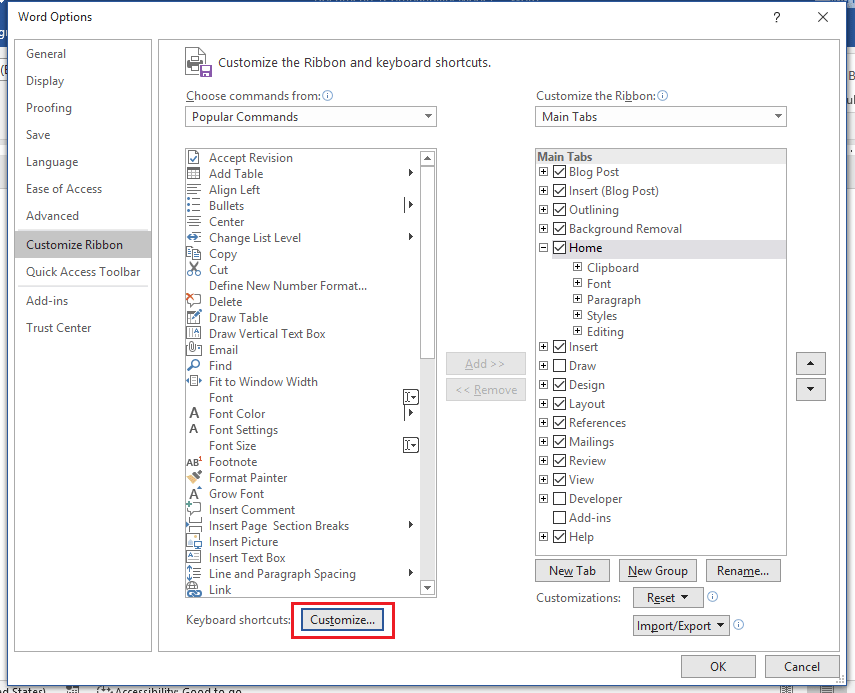Click the Fit to Window Width icon
The height and width of the screenshot is (693, 855).
click(194, 381)
